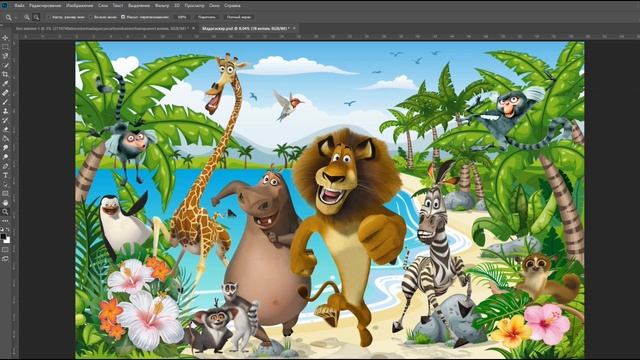The height and width of the screenshot is (360, 640).
Task: Toggle Quick Mask mode
Action: [x=5, y=250]
